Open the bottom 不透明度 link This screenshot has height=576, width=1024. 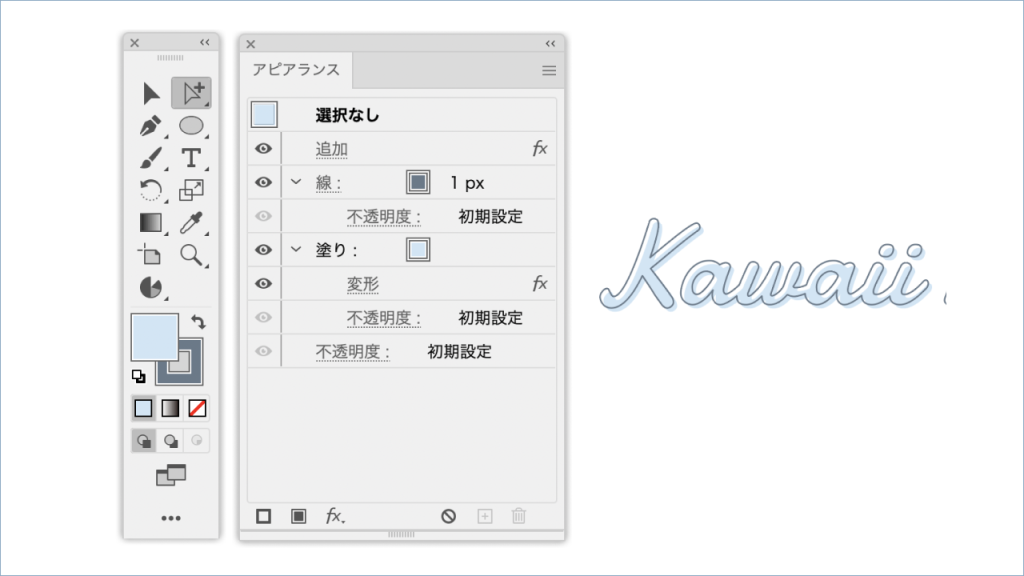point(353,352)
